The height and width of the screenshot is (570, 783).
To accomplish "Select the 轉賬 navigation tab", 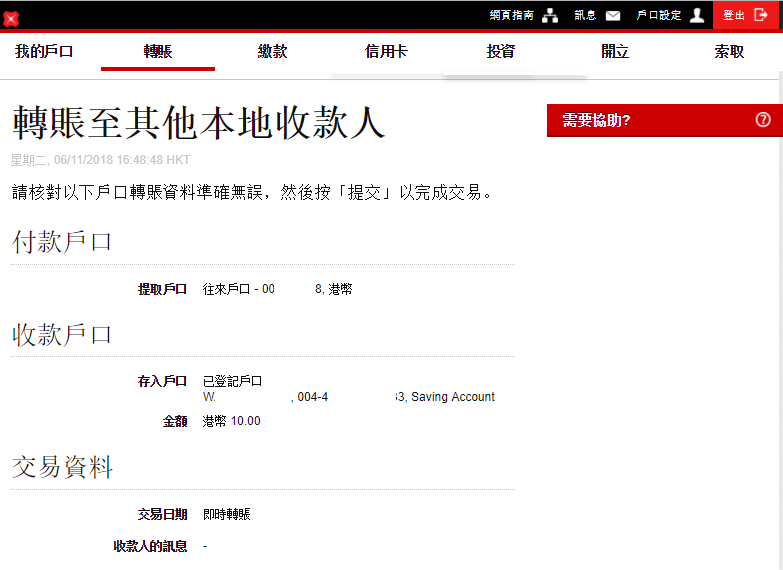I will (x=158, y=52).
